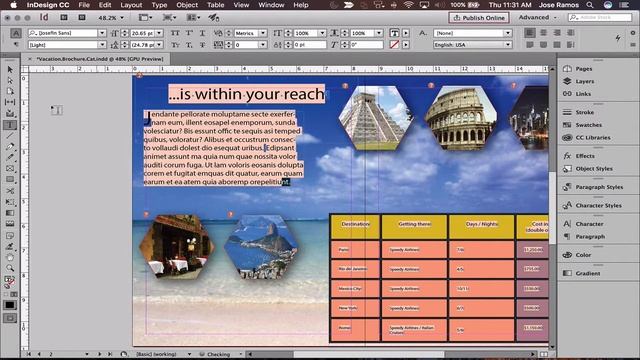The height and width of the screenshot is (360, 640).
Task: Open the character style None dropdown
Action: [508, 33]
